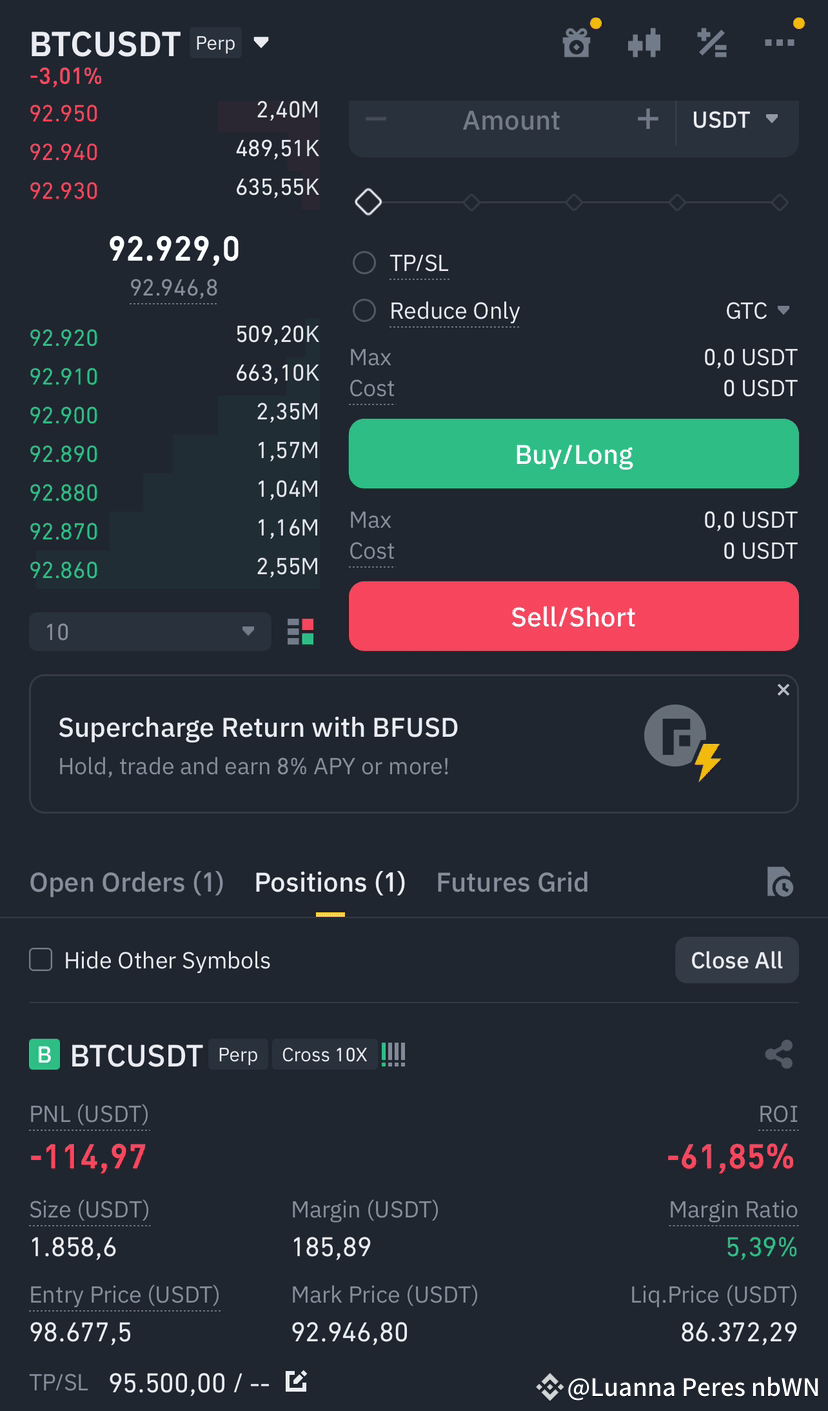Change the order book layout icon
The width and height of the screenshot is (828, 1411).
[x=300, y=632]
